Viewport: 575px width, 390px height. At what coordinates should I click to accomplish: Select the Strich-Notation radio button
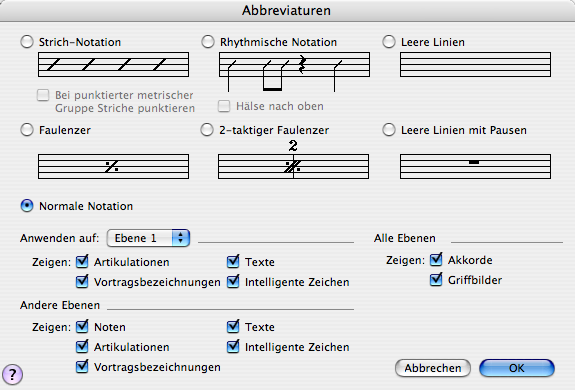pos(27,42)
